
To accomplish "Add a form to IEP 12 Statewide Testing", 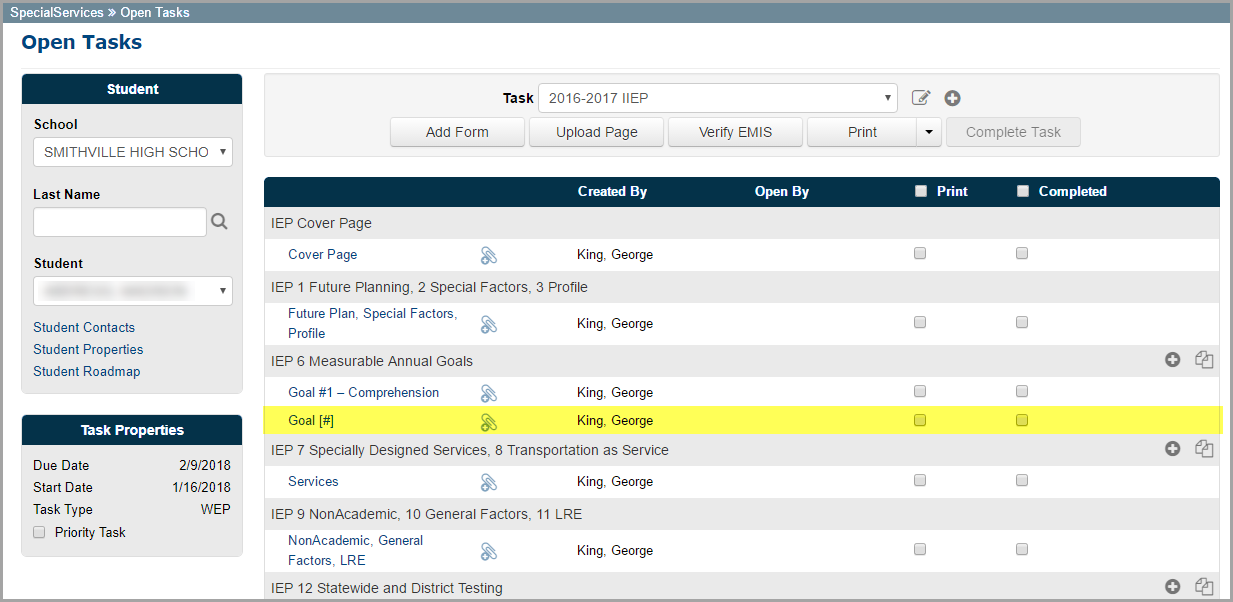I will [x=1173, y=587].
